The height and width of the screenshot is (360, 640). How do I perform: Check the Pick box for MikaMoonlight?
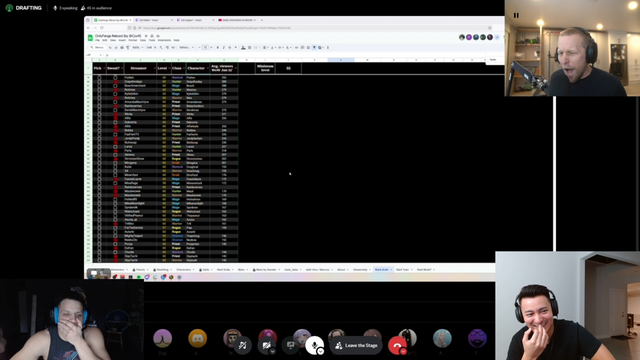pyautogui.click(x=99, y=203)
